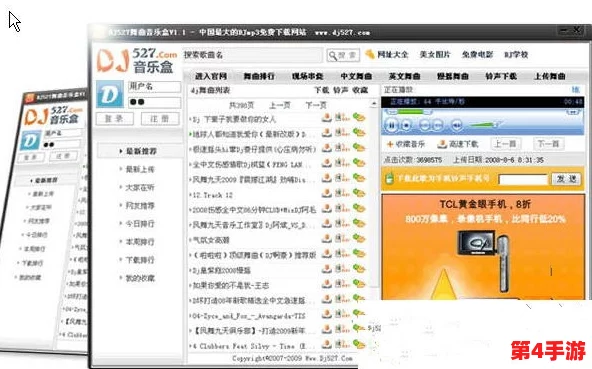This screenshot has width=592, height=369.
Task: Download the song 气氛女高潮
Action: [327, 239]
